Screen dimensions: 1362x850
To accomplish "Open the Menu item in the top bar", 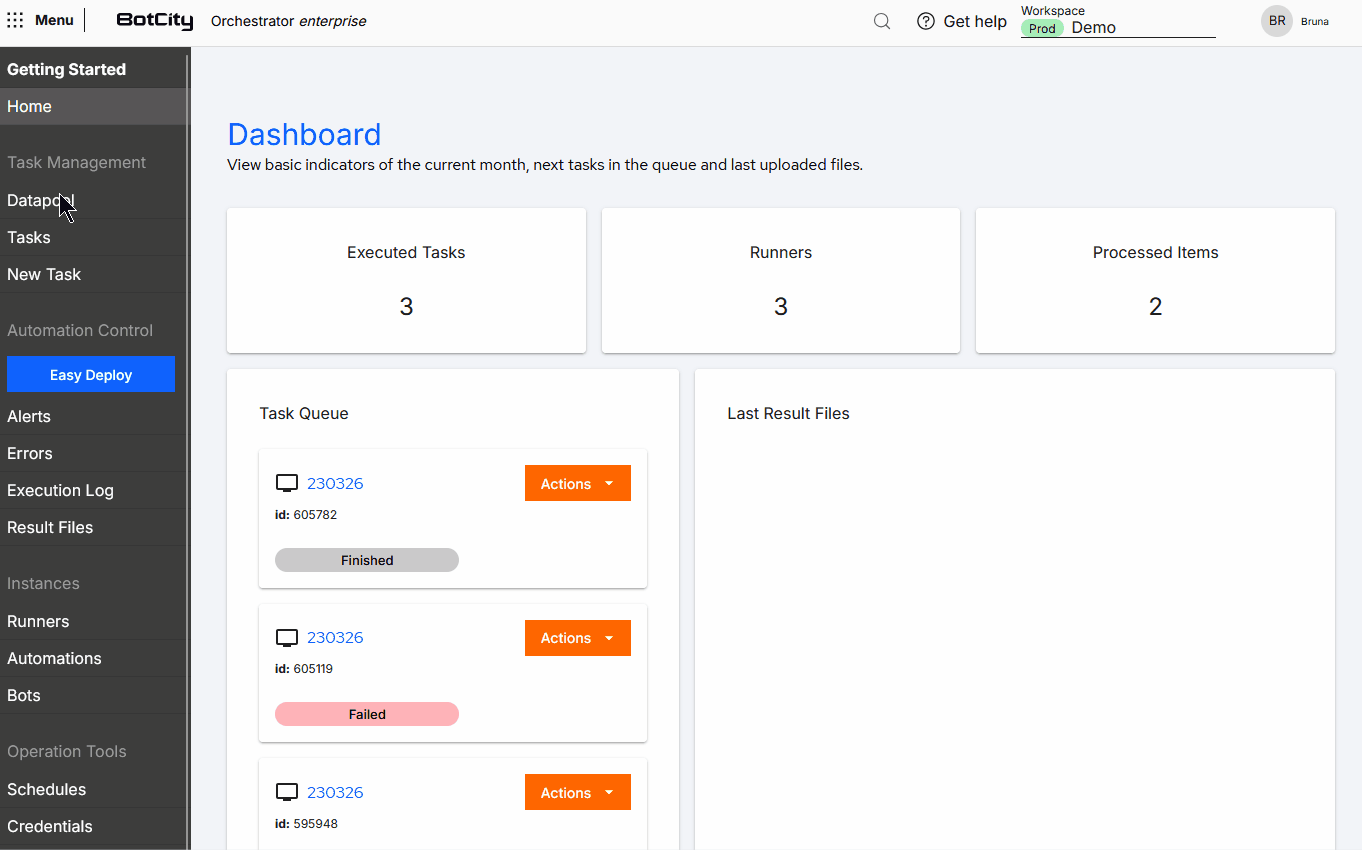I will coord(54,20).
